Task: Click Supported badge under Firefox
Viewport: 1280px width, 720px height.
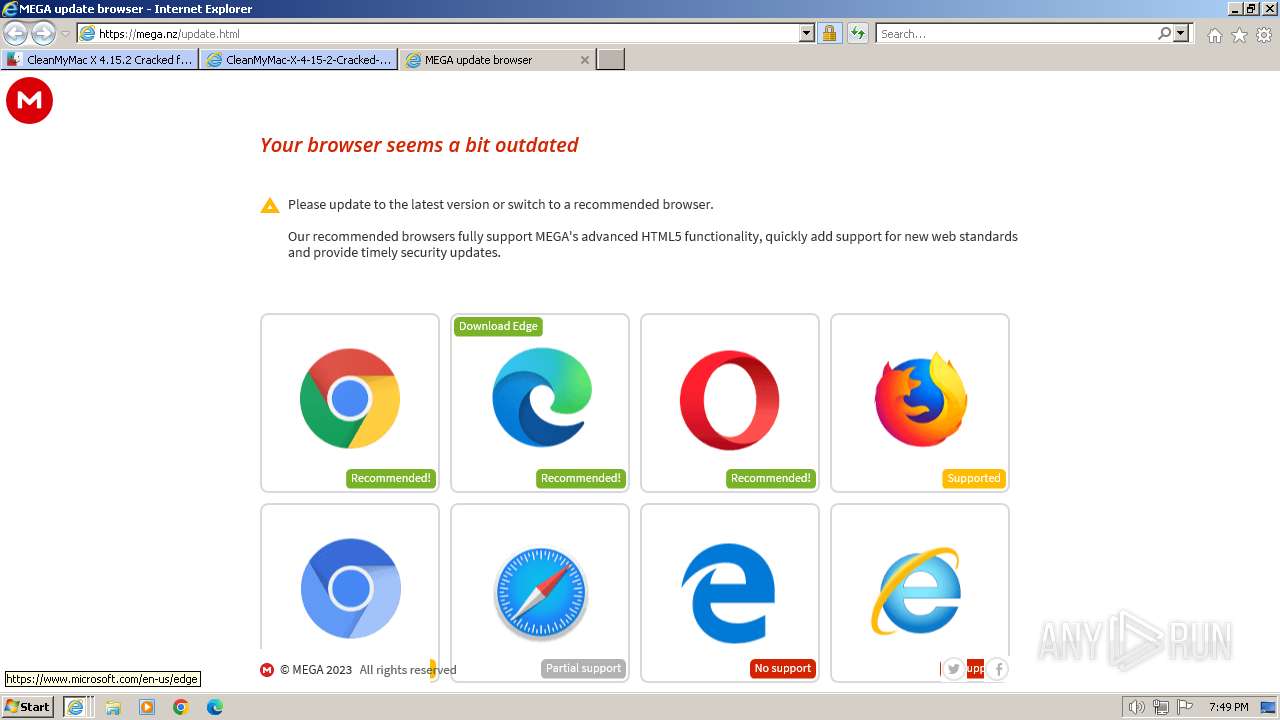Action: pos(974,478)
